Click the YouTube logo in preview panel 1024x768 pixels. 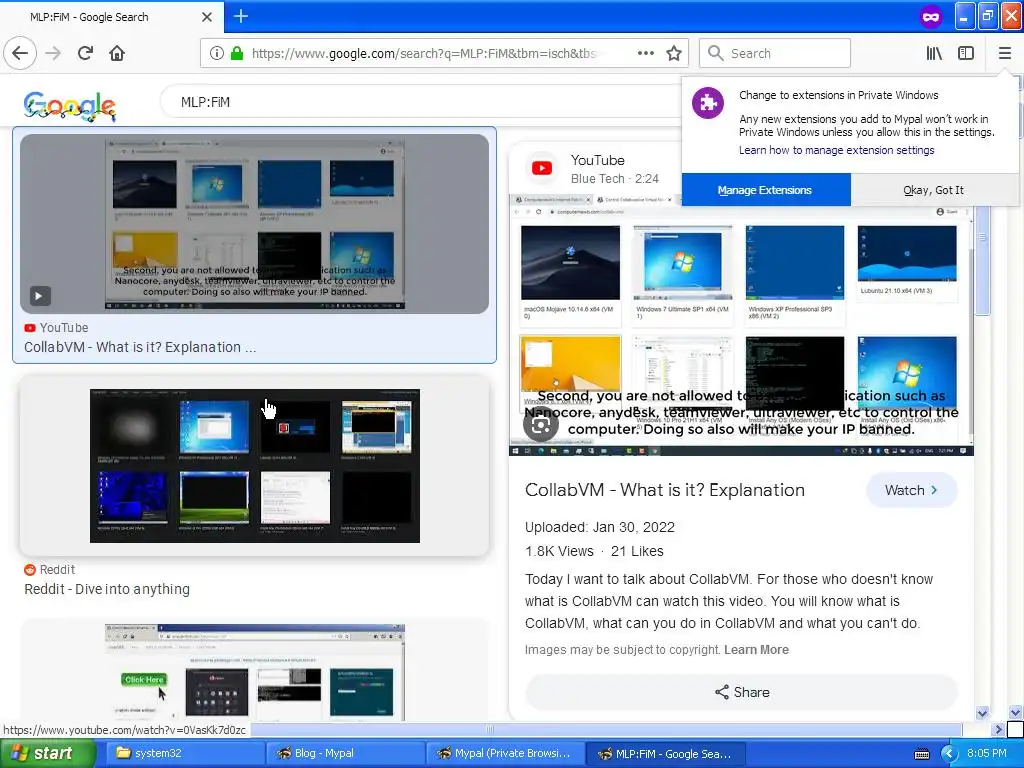(x=541, y=168)
